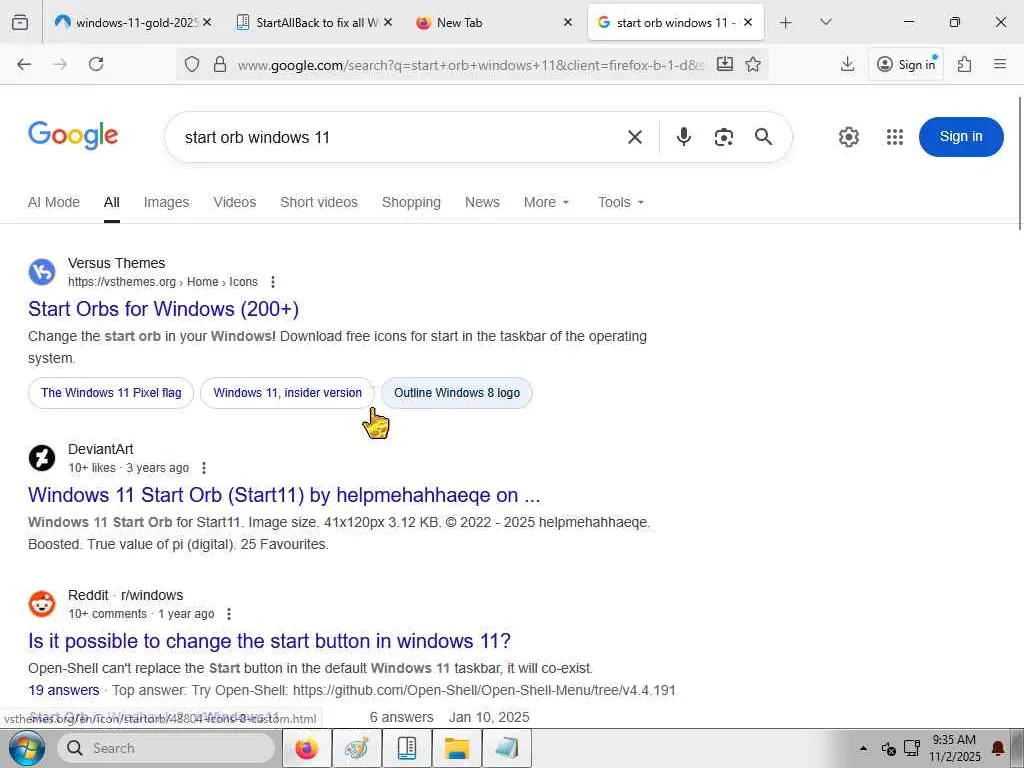
Task: Open the Paint app taskbar icon
Action: pos(357,748)
